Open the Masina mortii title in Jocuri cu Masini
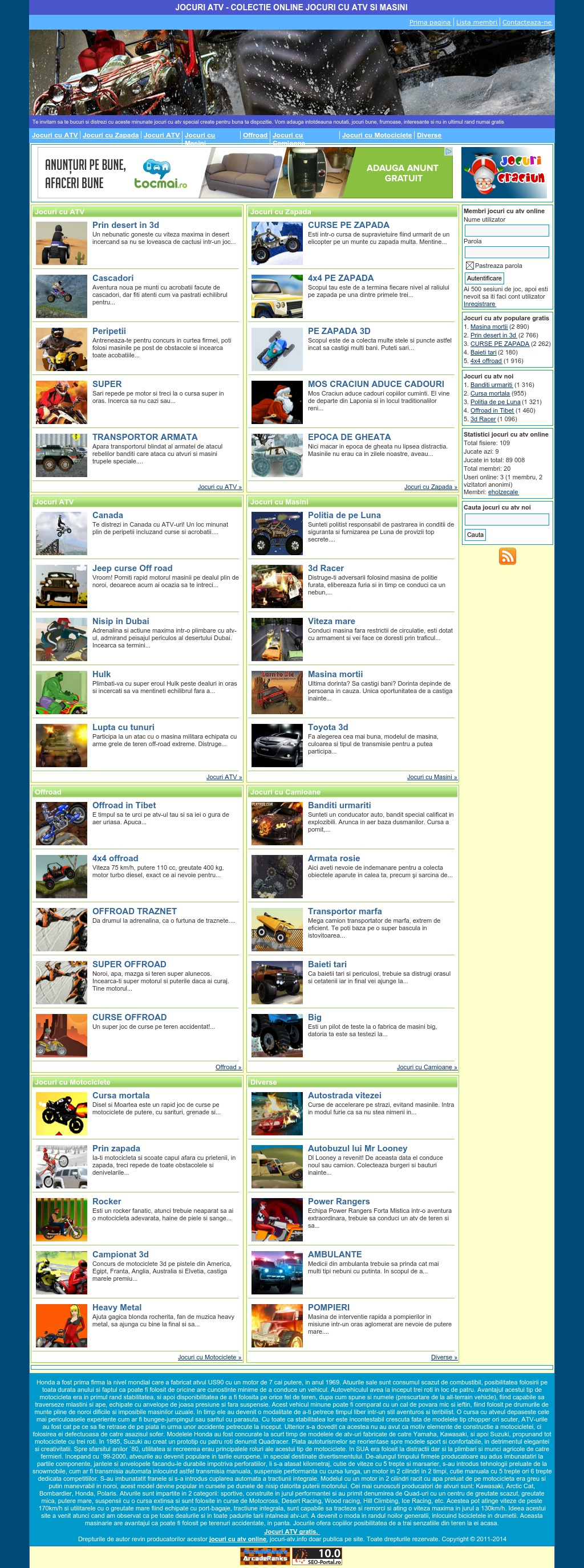The height and width of the screenshot is (1568, 584). pos(335,674)
